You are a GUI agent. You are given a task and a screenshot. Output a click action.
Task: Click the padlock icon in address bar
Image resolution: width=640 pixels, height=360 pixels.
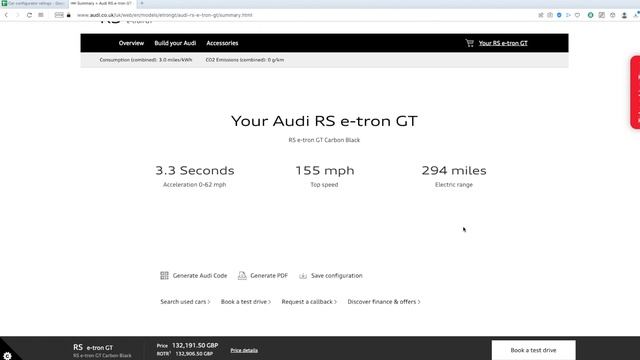click(69, 15)
